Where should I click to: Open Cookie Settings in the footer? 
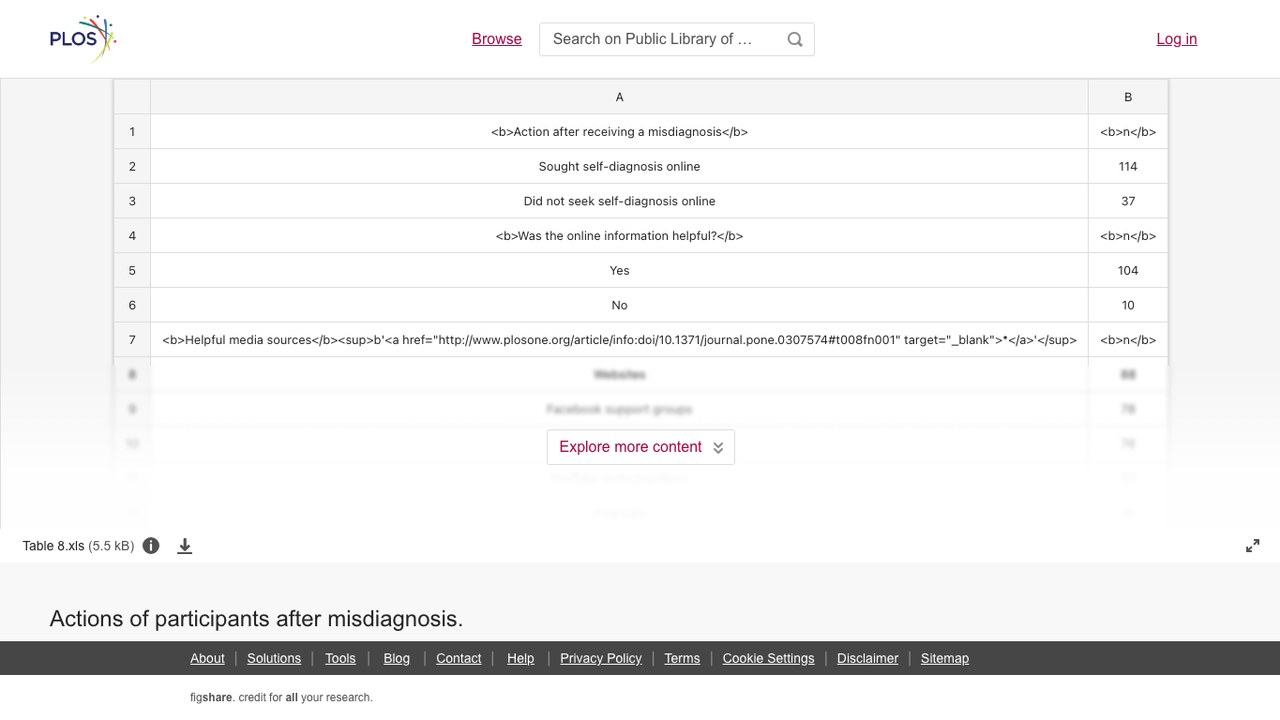[x=769, y=658]
